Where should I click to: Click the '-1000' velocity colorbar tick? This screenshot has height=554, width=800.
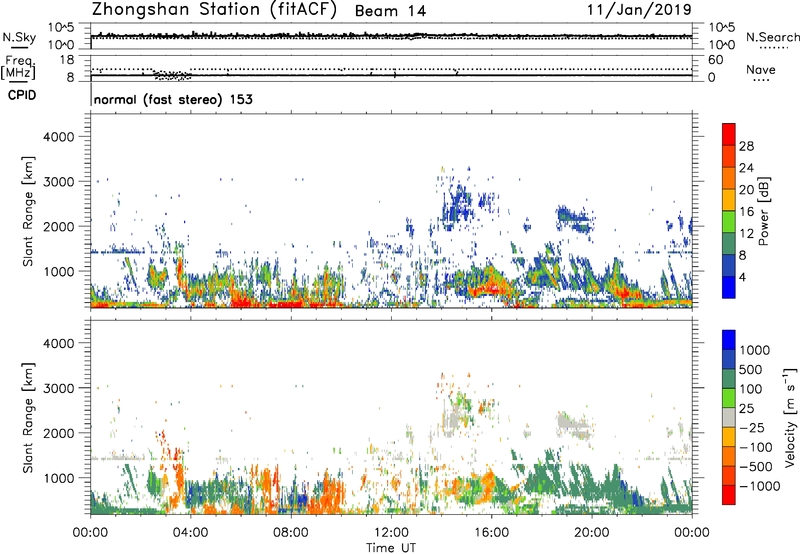759,486
